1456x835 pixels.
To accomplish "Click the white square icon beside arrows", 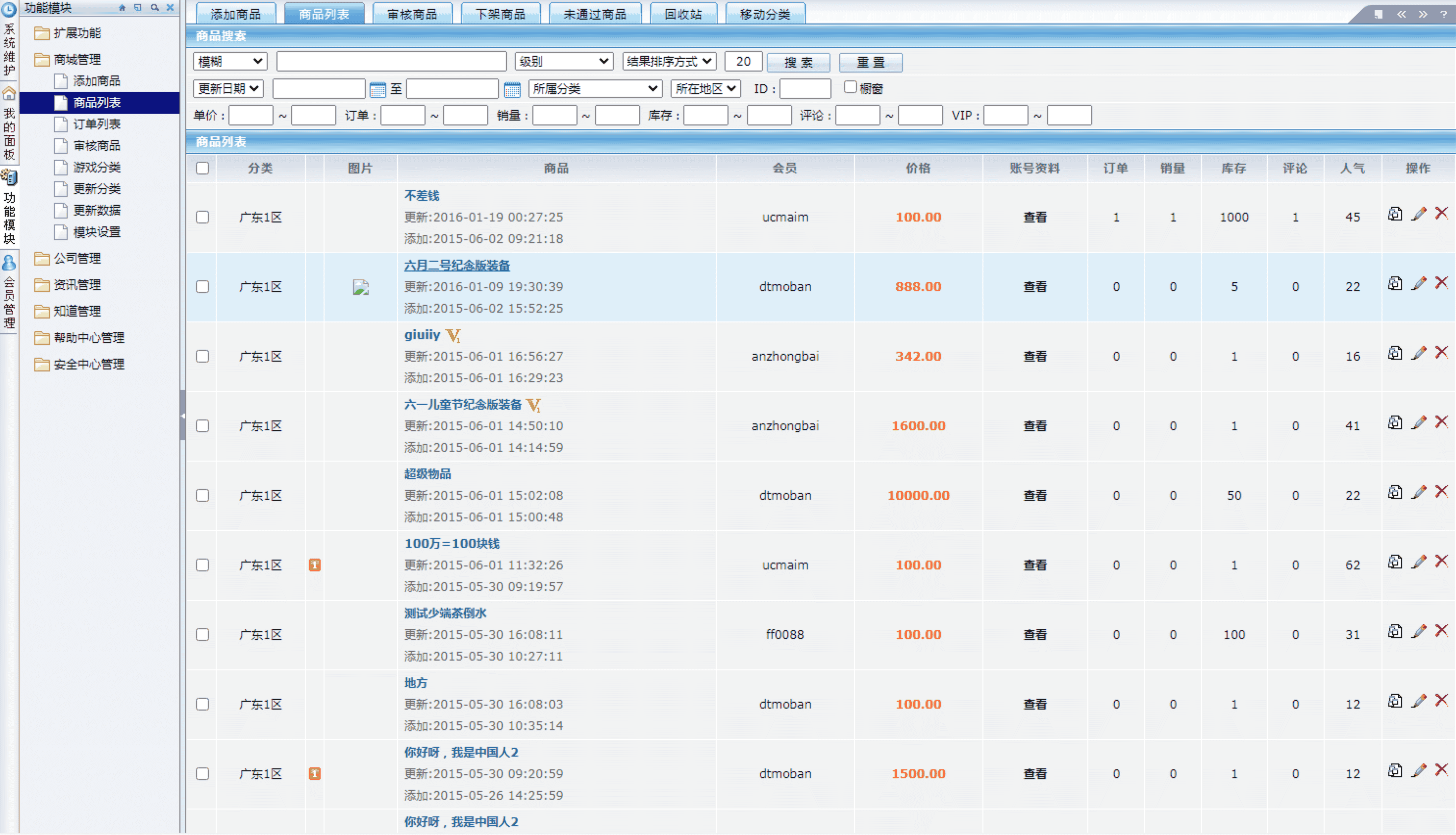I will [1378, 14].
